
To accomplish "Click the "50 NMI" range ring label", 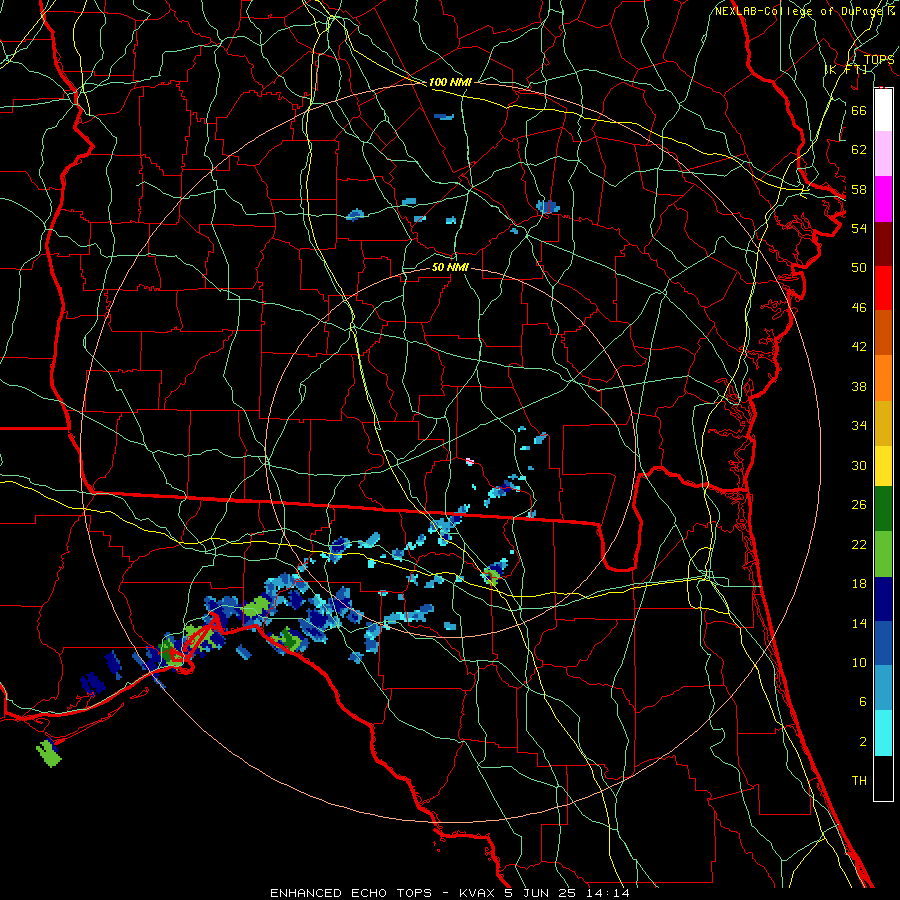I will [x=450, y=268].
